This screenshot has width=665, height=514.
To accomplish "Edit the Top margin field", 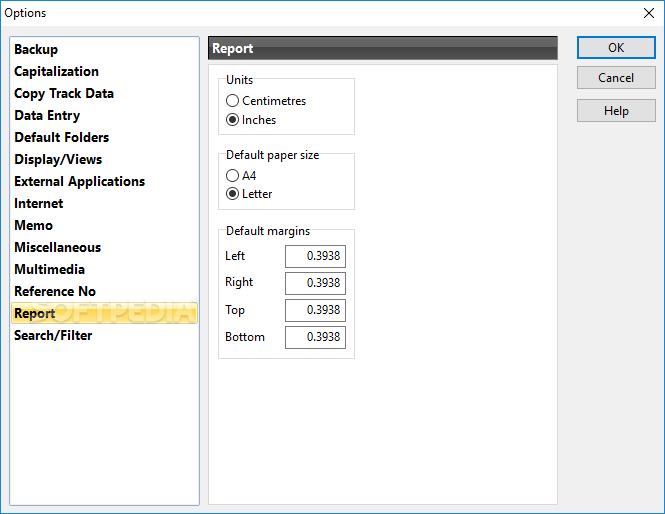I will coord(316,310).
